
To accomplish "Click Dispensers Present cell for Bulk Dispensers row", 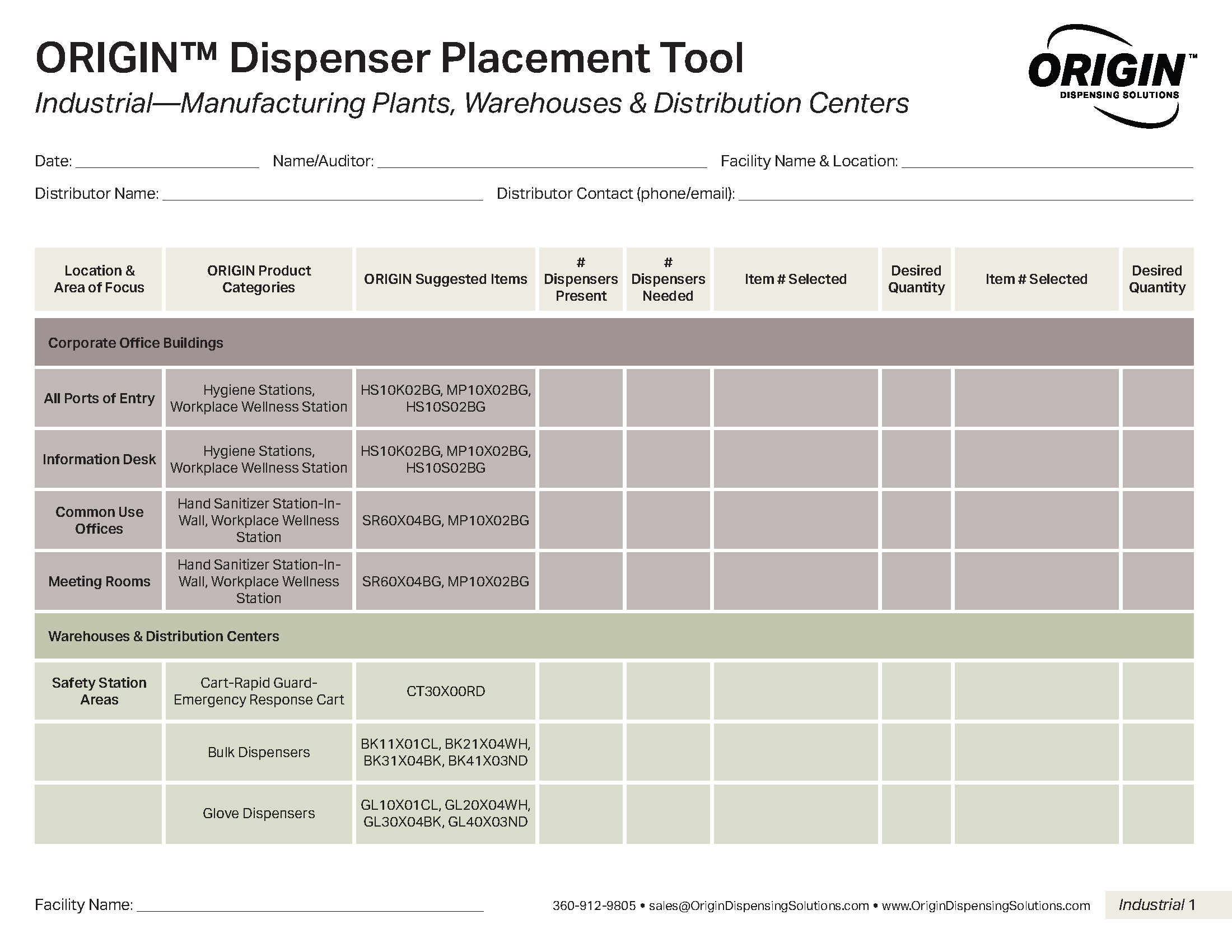I will pos(581,752).
